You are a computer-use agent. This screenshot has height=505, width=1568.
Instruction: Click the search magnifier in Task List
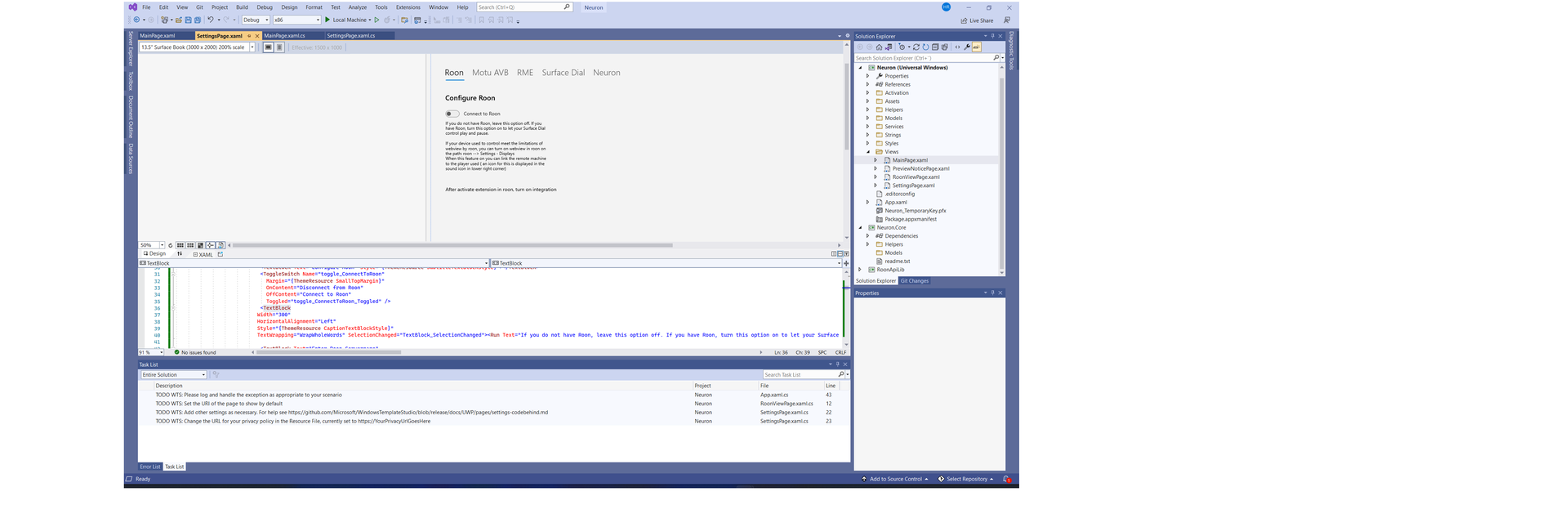tap(841, 374)
